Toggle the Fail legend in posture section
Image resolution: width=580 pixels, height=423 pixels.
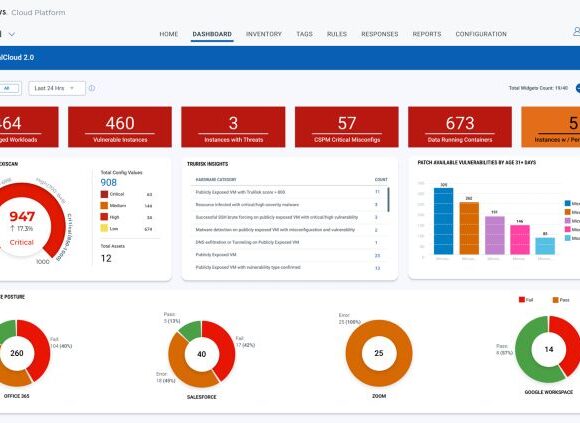pos(522,300)
